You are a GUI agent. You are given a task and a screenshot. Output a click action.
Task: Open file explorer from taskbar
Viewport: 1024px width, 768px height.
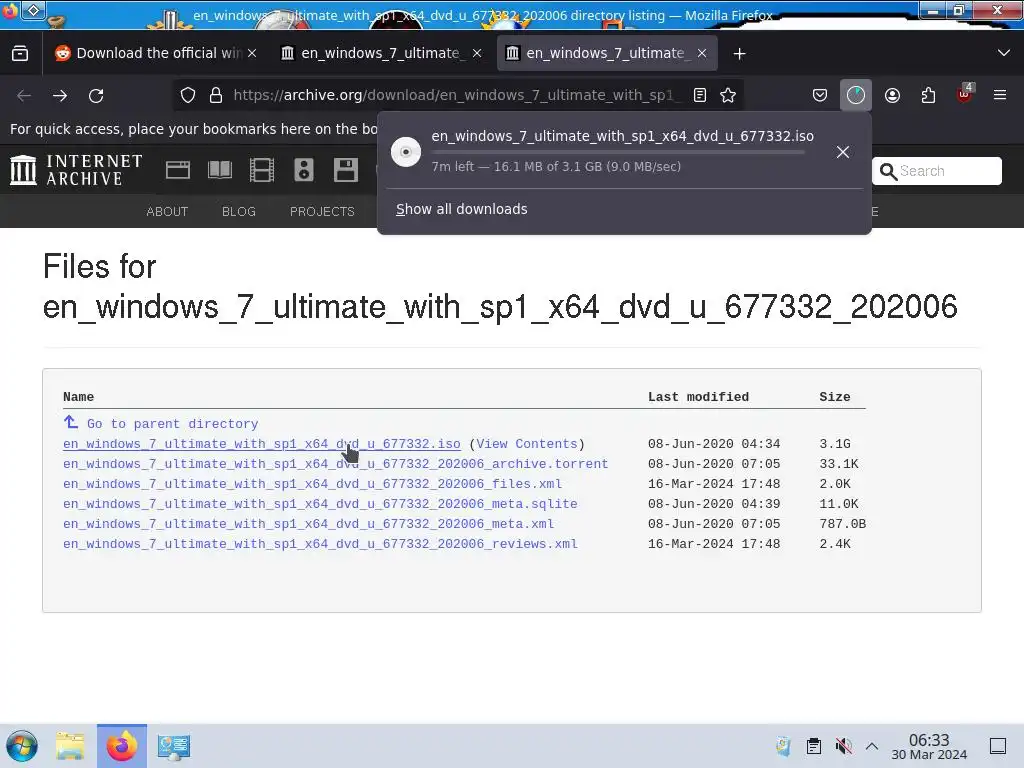tap(70, 746)
